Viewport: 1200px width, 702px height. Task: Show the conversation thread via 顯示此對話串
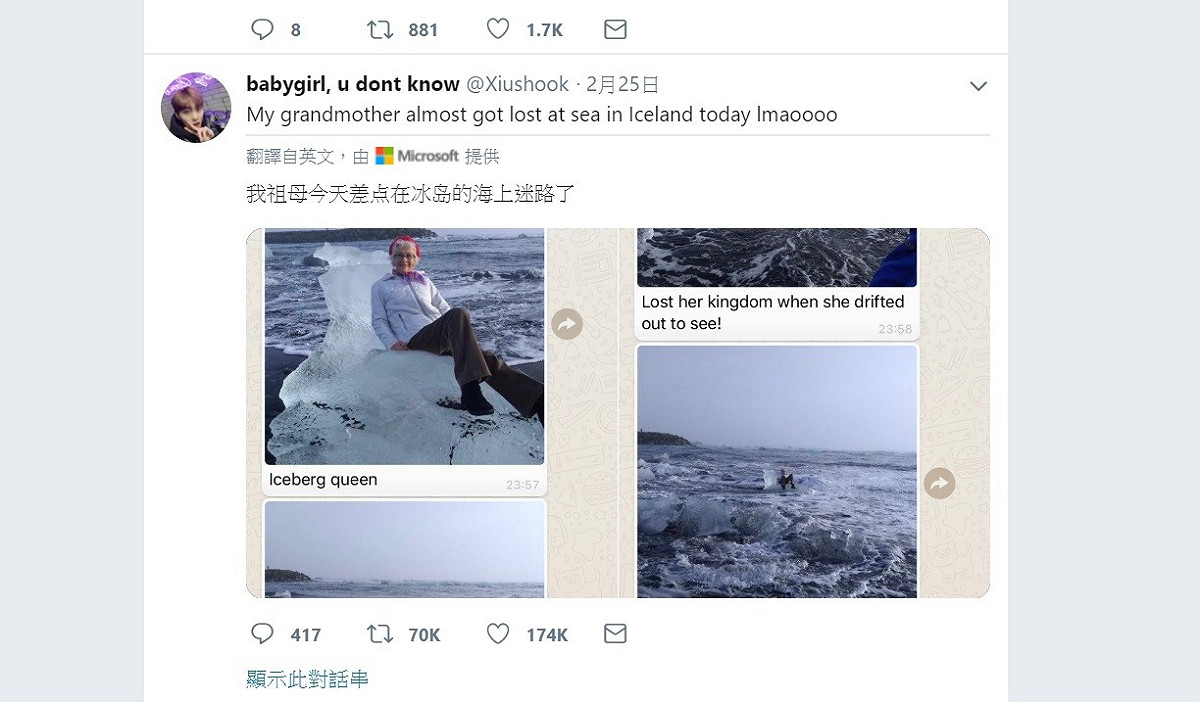(307, 679)
